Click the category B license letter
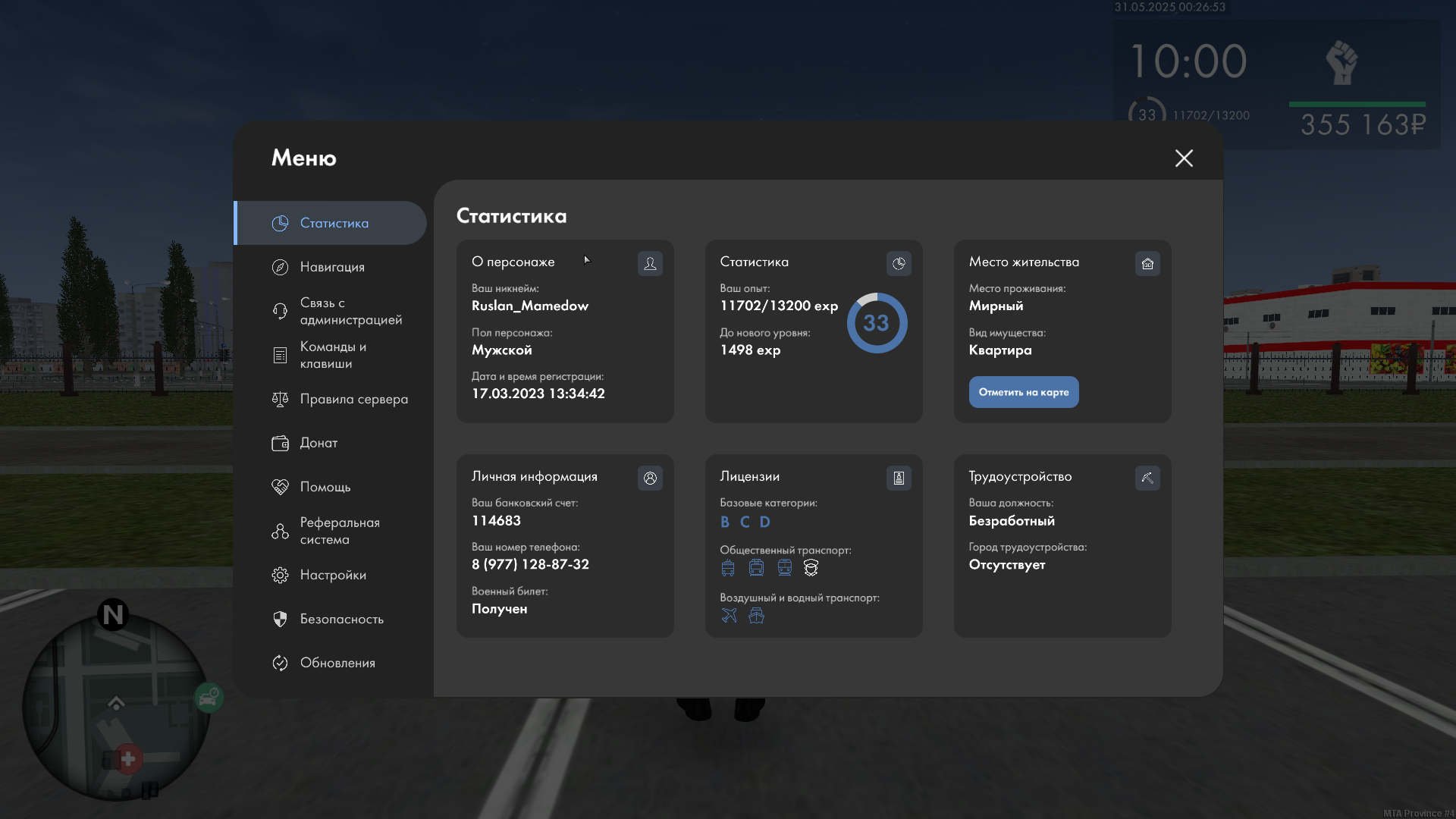The width and height of the screenshot is (1456, 819). [x=725, y=522]
